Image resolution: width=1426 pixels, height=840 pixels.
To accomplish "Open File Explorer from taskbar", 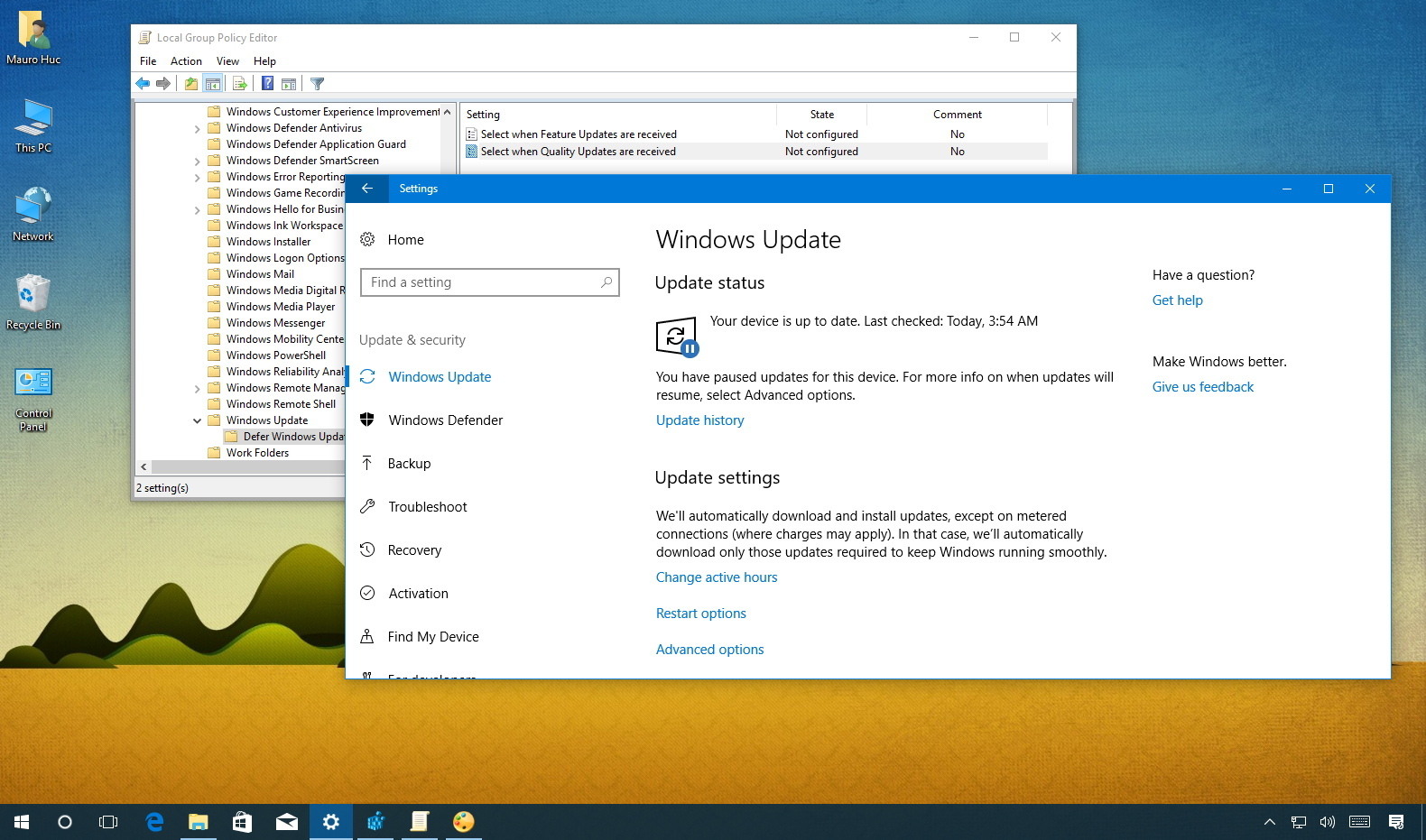I will pyautogui.click(x=199, y=822).
